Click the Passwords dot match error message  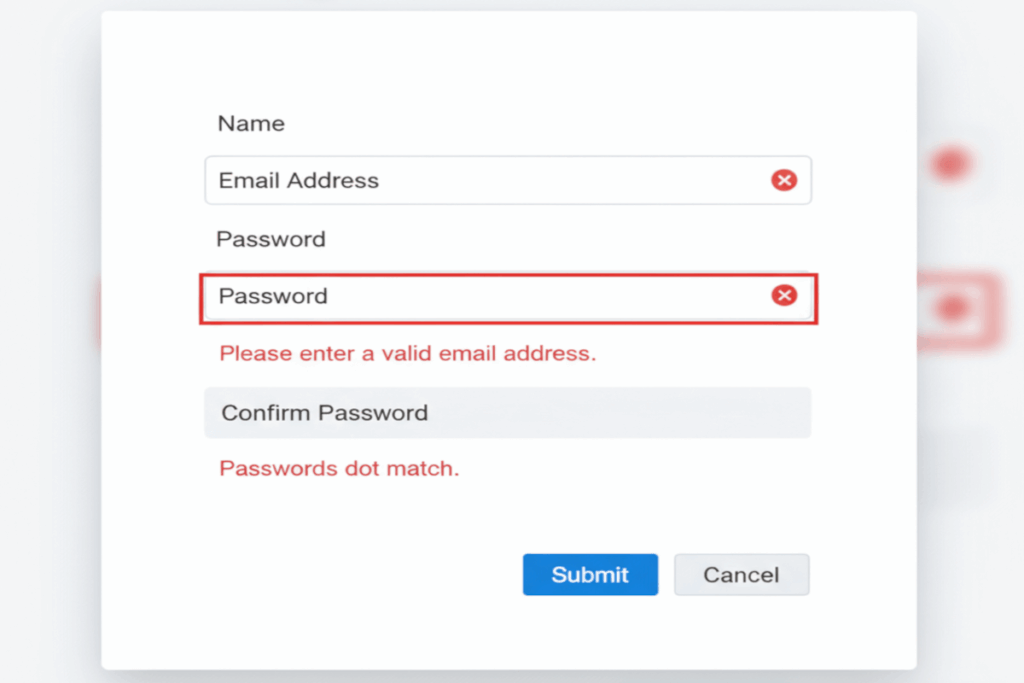pyautogui.click(x=338, y=468)
